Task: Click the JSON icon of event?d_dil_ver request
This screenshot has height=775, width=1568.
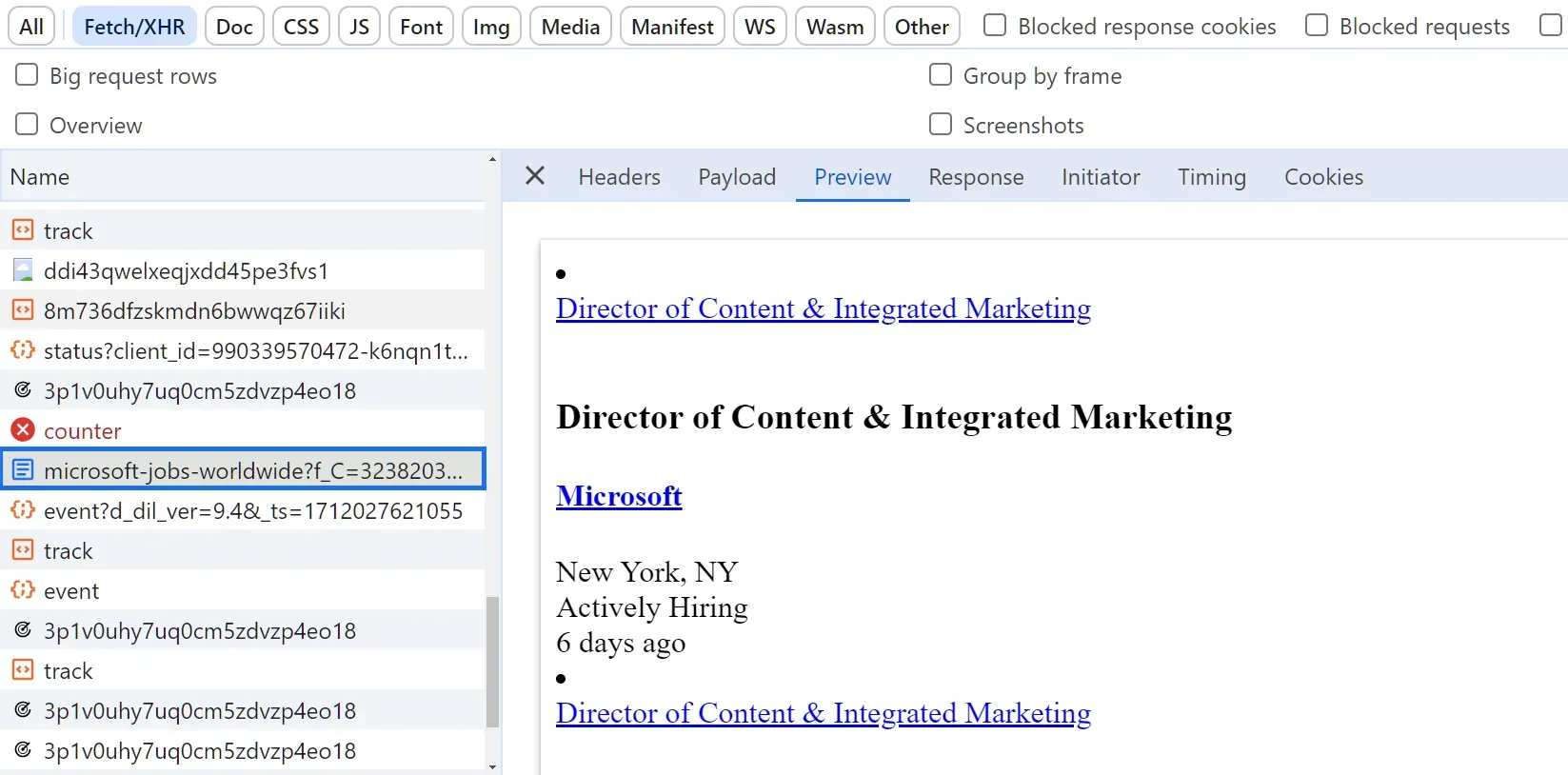Action: click(x=23, y=509)
